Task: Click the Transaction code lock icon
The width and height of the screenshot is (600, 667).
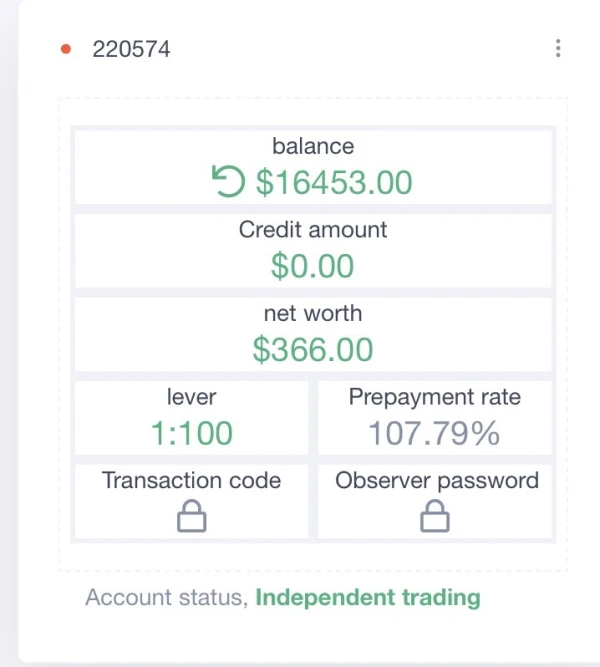Action: (191, 517)
